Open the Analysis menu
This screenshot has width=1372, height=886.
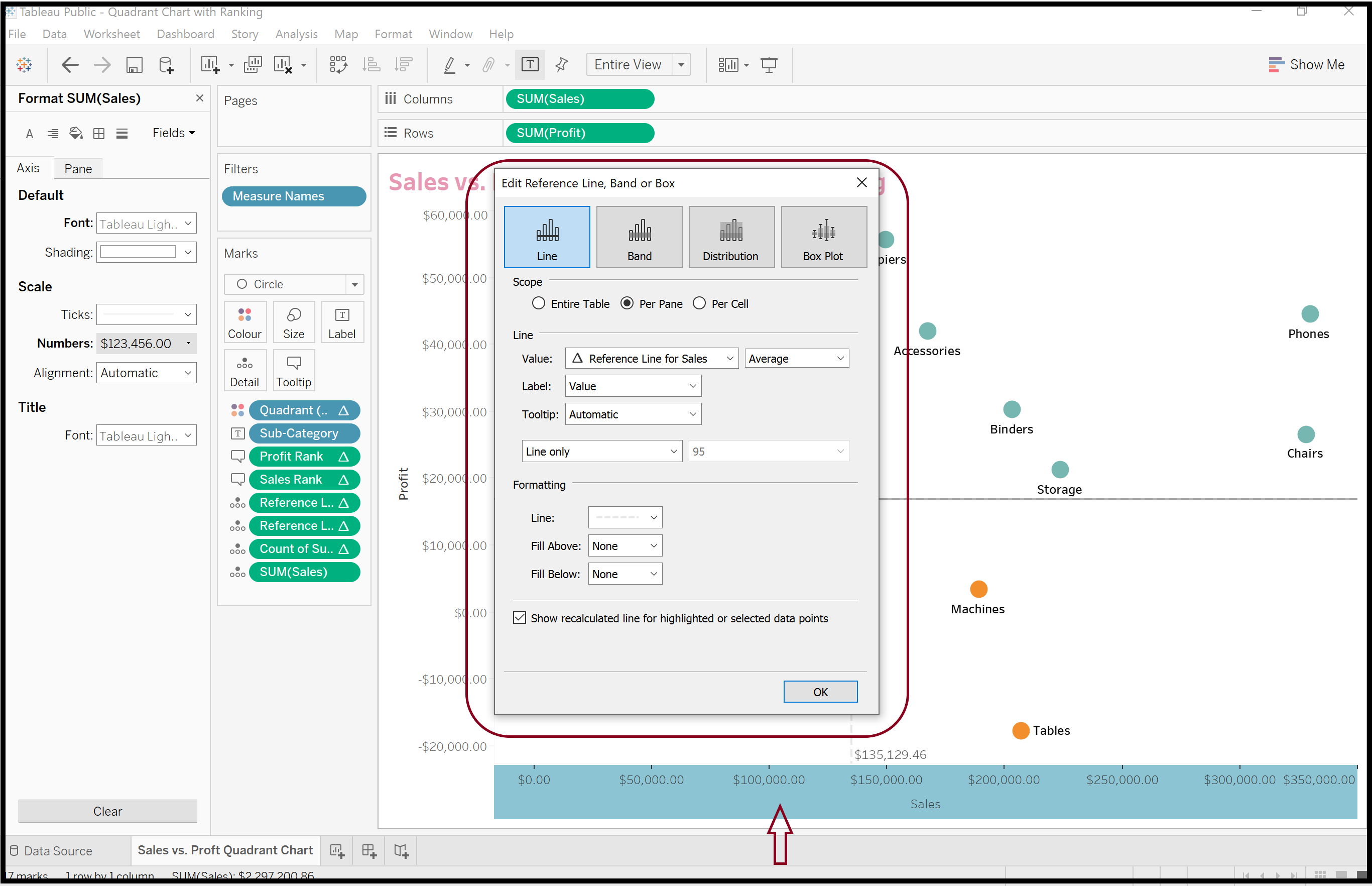coord(296,34)
